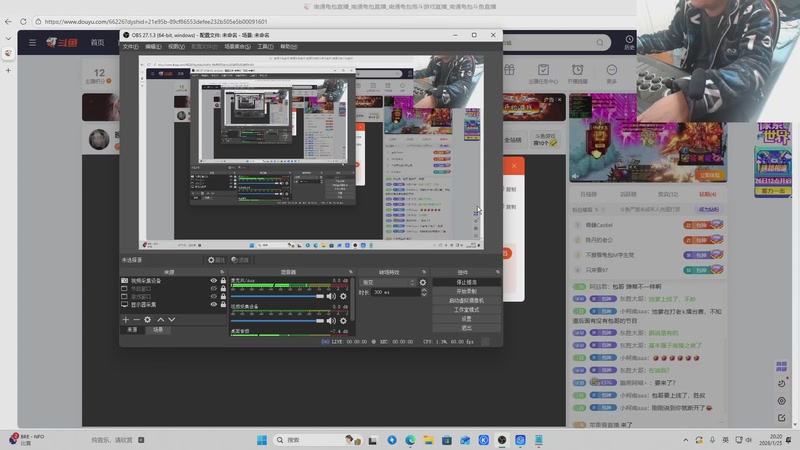The width and height of the screenshot is (800, 450).
Task: Open OBS 设置 settings button
Action: click(466, 319)
